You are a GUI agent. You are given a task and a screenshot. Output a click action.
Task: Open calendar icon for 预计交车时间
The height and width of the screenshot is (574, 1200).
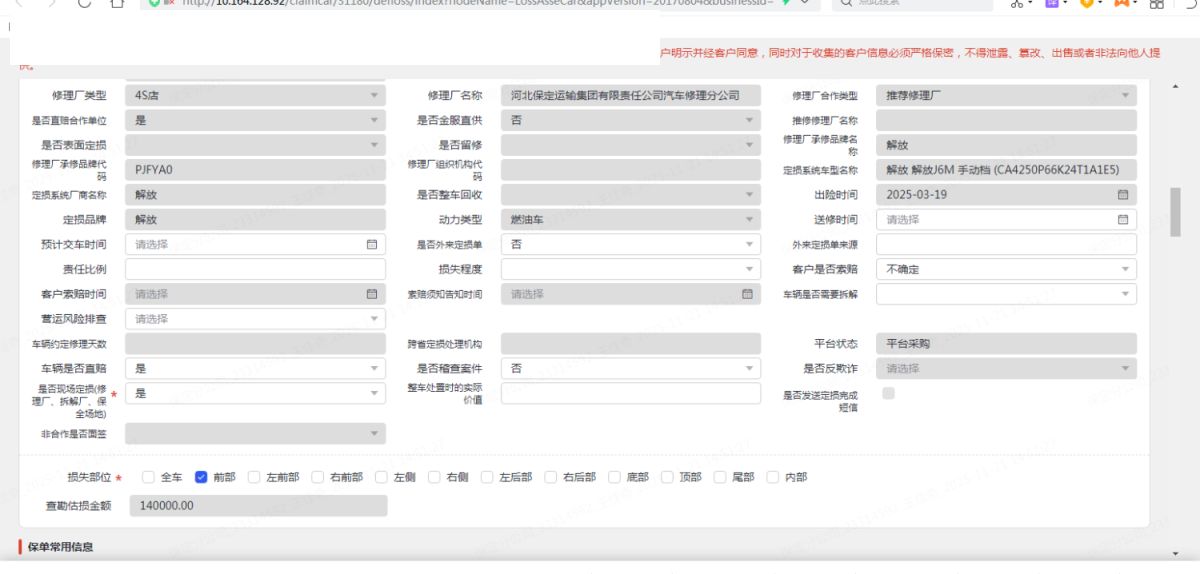371,244
